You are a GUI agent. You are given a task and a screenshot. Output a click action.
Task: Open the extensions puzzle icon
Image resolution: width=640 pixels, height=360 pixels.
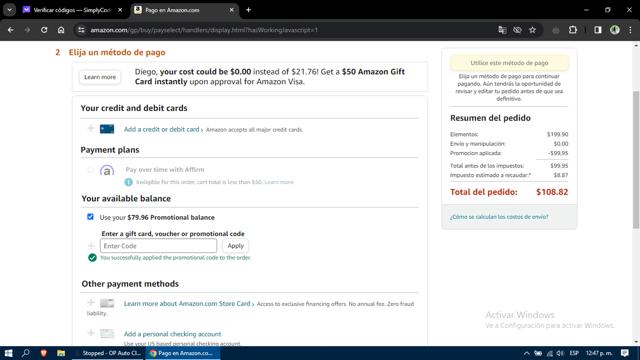tap(573, 30)
